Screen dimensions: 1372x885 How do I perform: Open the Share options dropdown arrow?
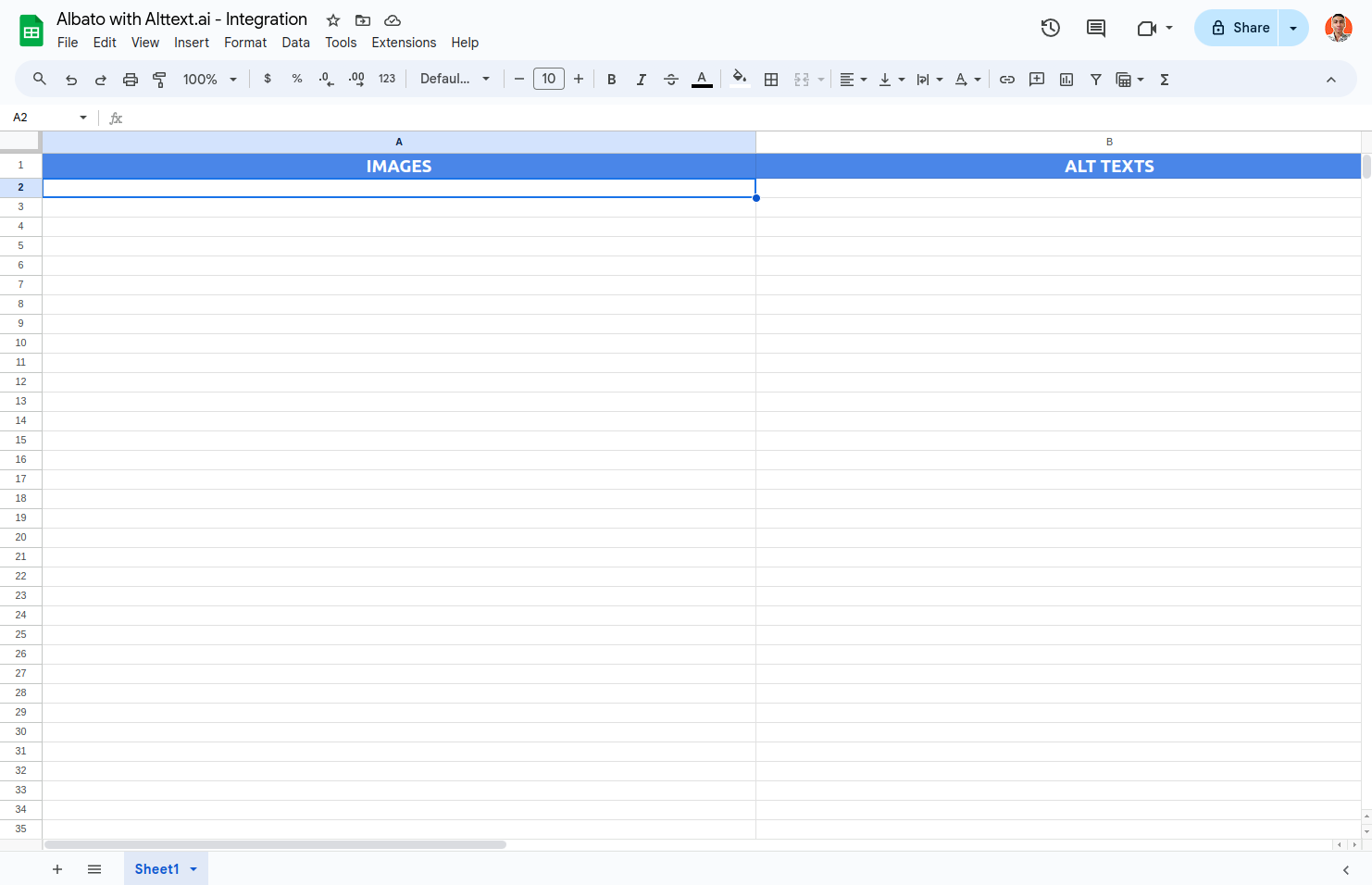click(x=1293, y=28)
